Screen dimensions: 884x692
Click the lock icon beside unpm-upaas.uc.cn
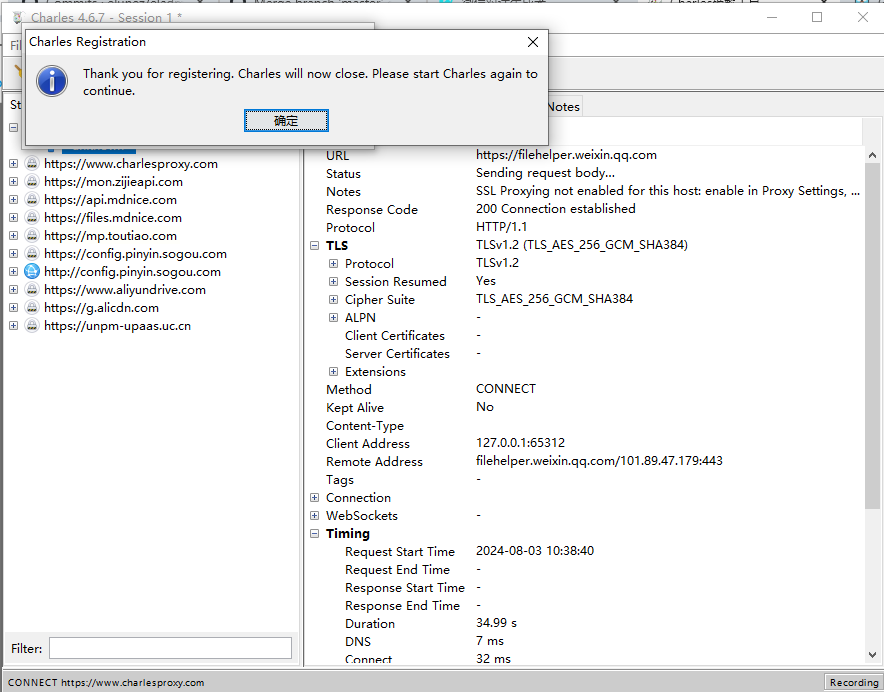[32, 326]
